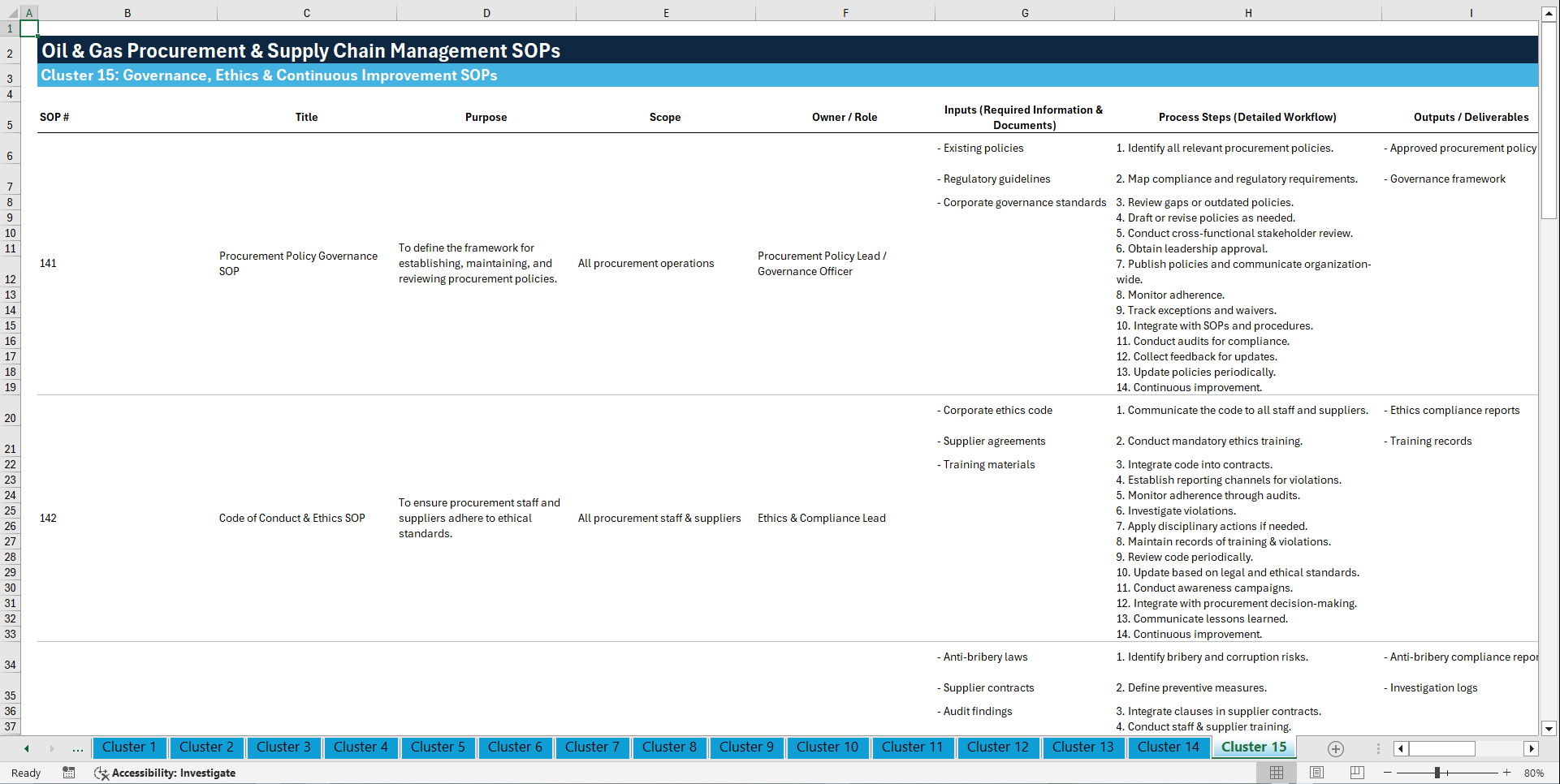Select column H by its header

1247,12
